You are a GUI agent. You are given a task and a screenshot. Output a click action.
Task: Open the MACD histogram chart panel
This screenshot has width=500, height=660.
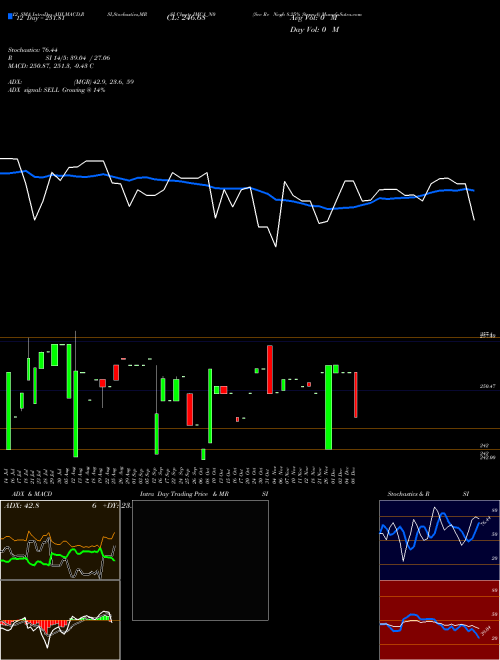click(60, 620)
